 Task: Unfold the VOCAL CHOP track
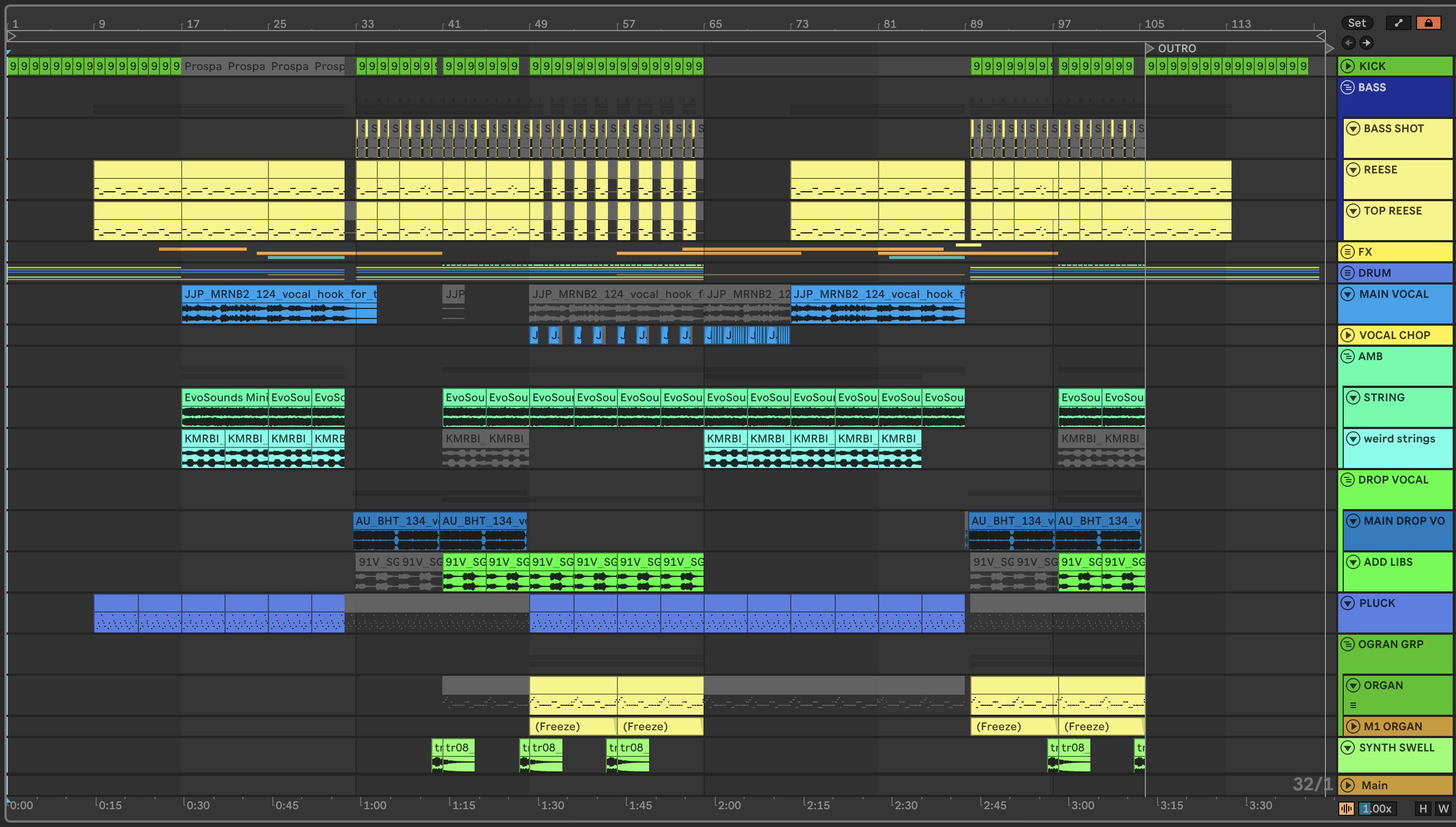[1348, 335]
